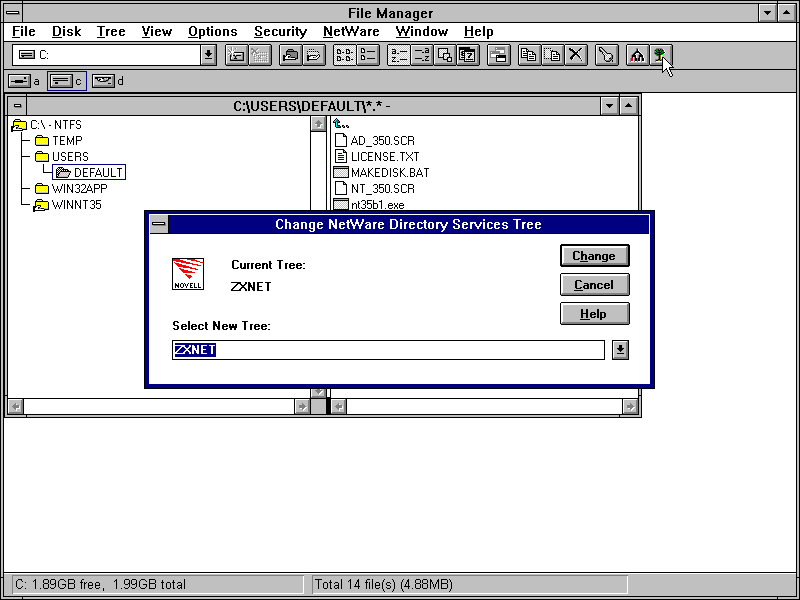The image size is (800, 600).
Task: Click the Move files toolbar icon
Action: [553, 55]
